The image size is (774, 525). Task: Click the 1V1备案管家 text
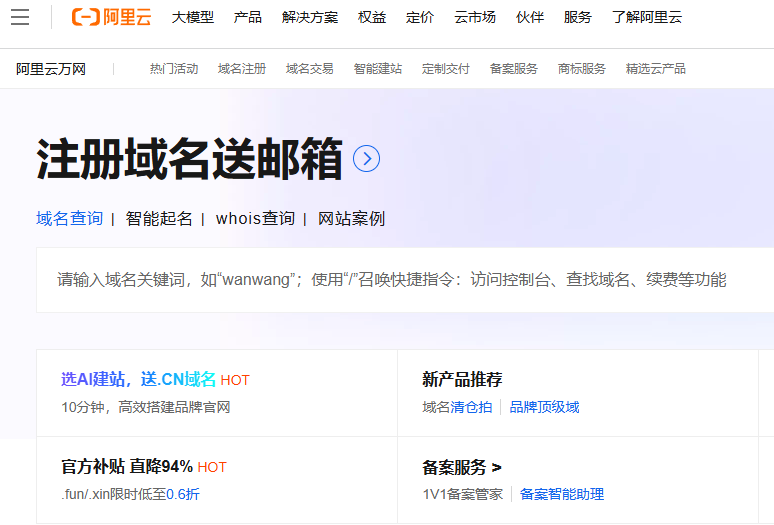click(463, 494)
